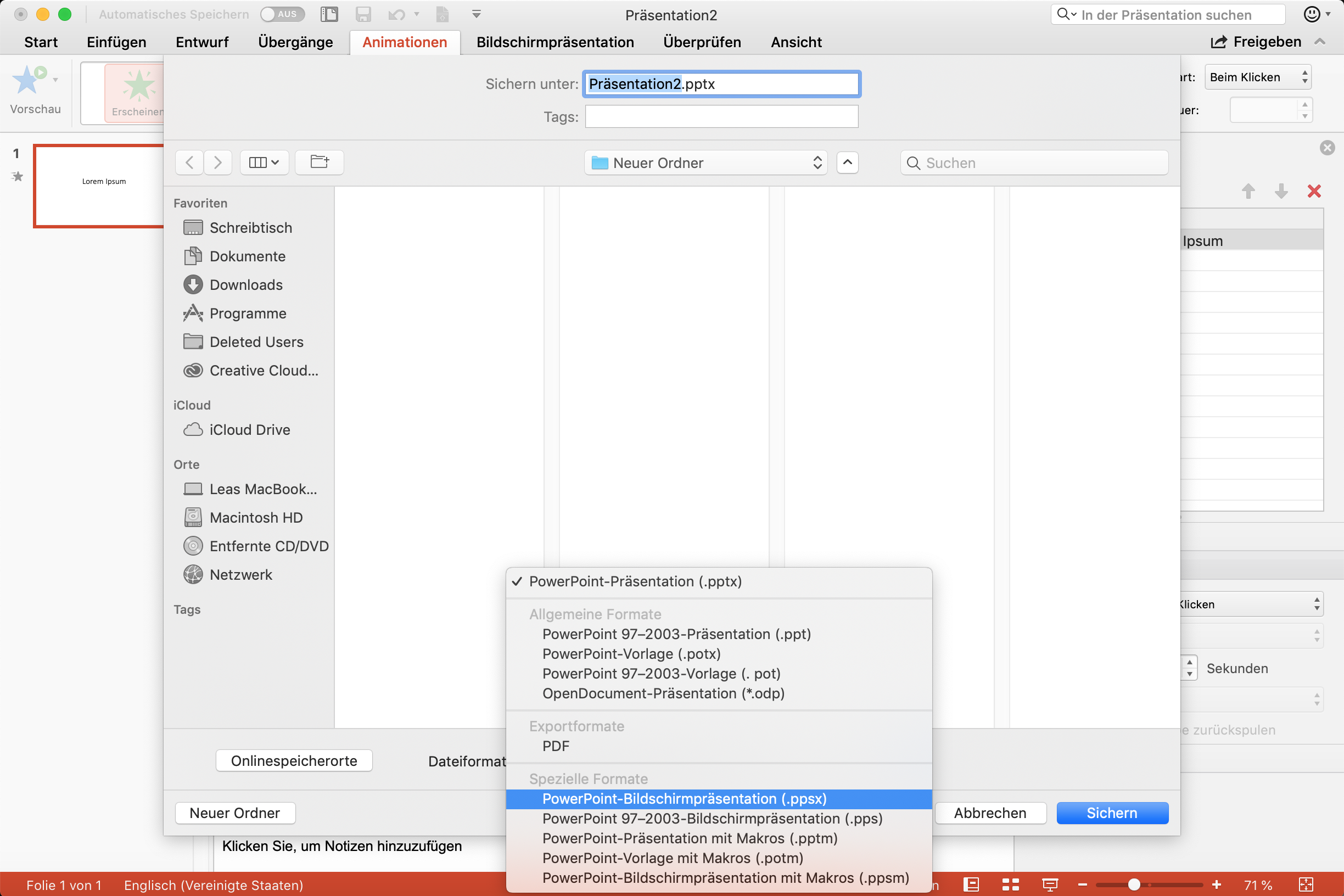Screen dimensions: 1344x896
Task: Click the Sichern unter filename field
Action: pyautogui.click(x=722, y=84)
